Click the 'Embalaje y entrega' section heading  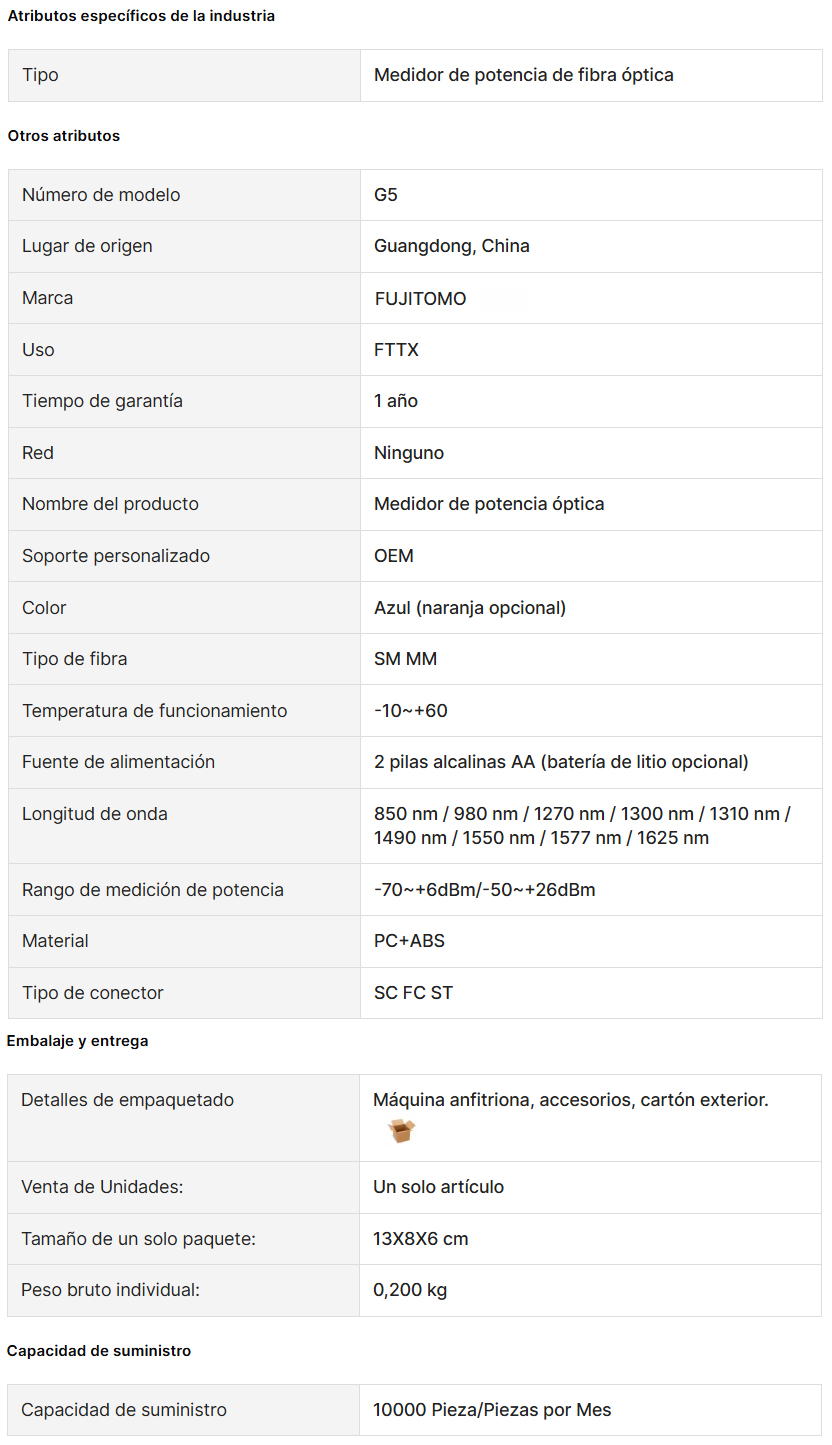pos(77,1041)
